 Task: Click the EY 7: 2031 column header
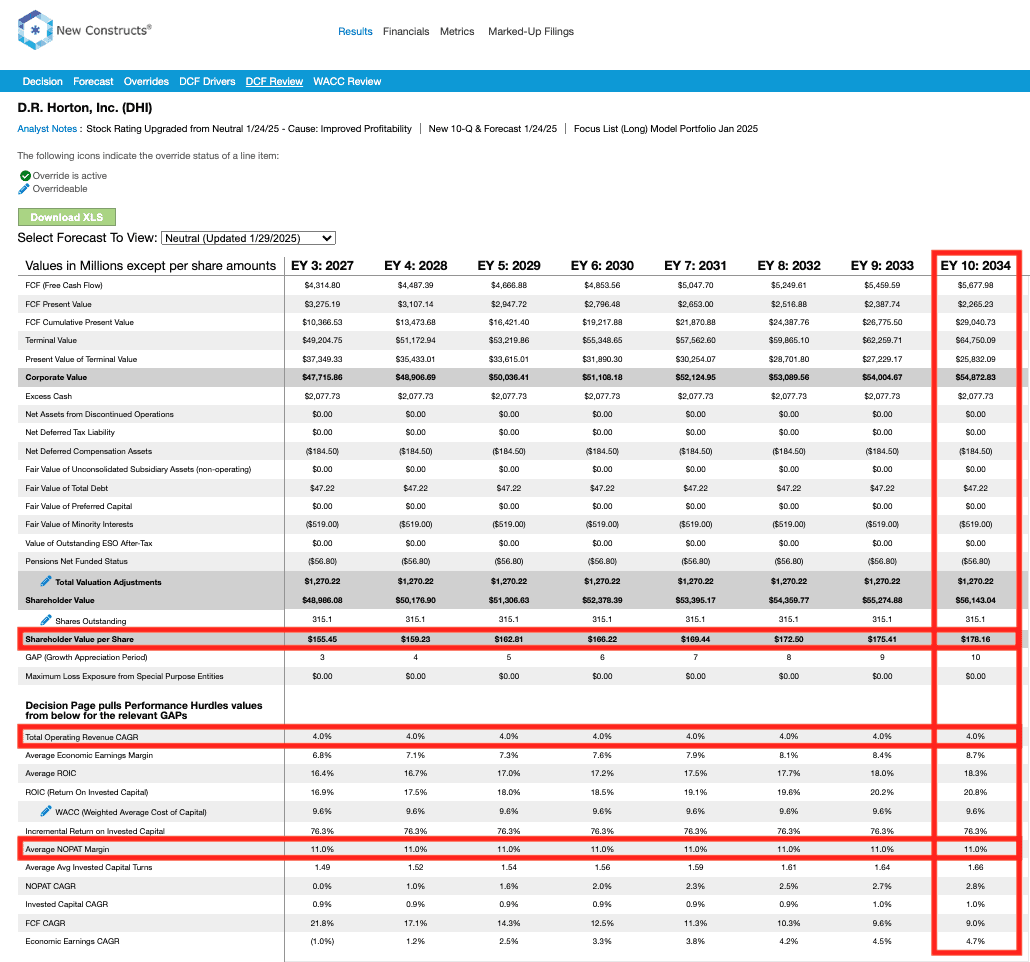696,265
